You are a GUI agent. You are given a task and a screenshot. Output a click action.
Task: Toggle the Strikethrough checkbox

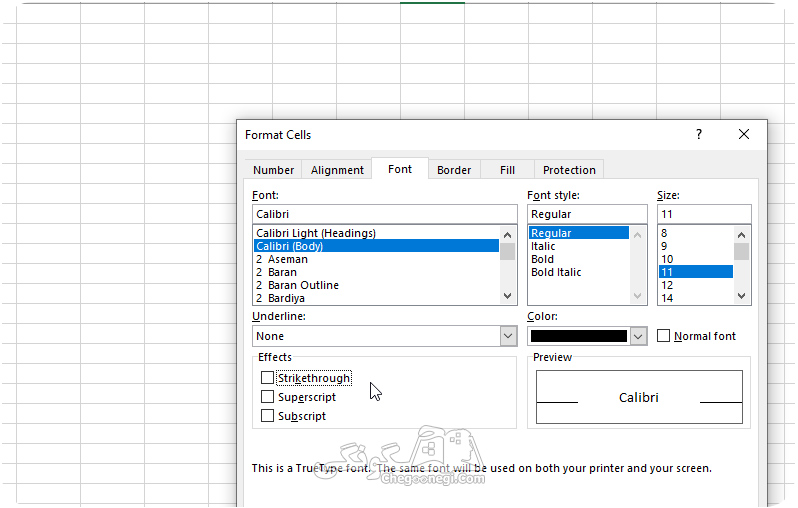point(267,378)
